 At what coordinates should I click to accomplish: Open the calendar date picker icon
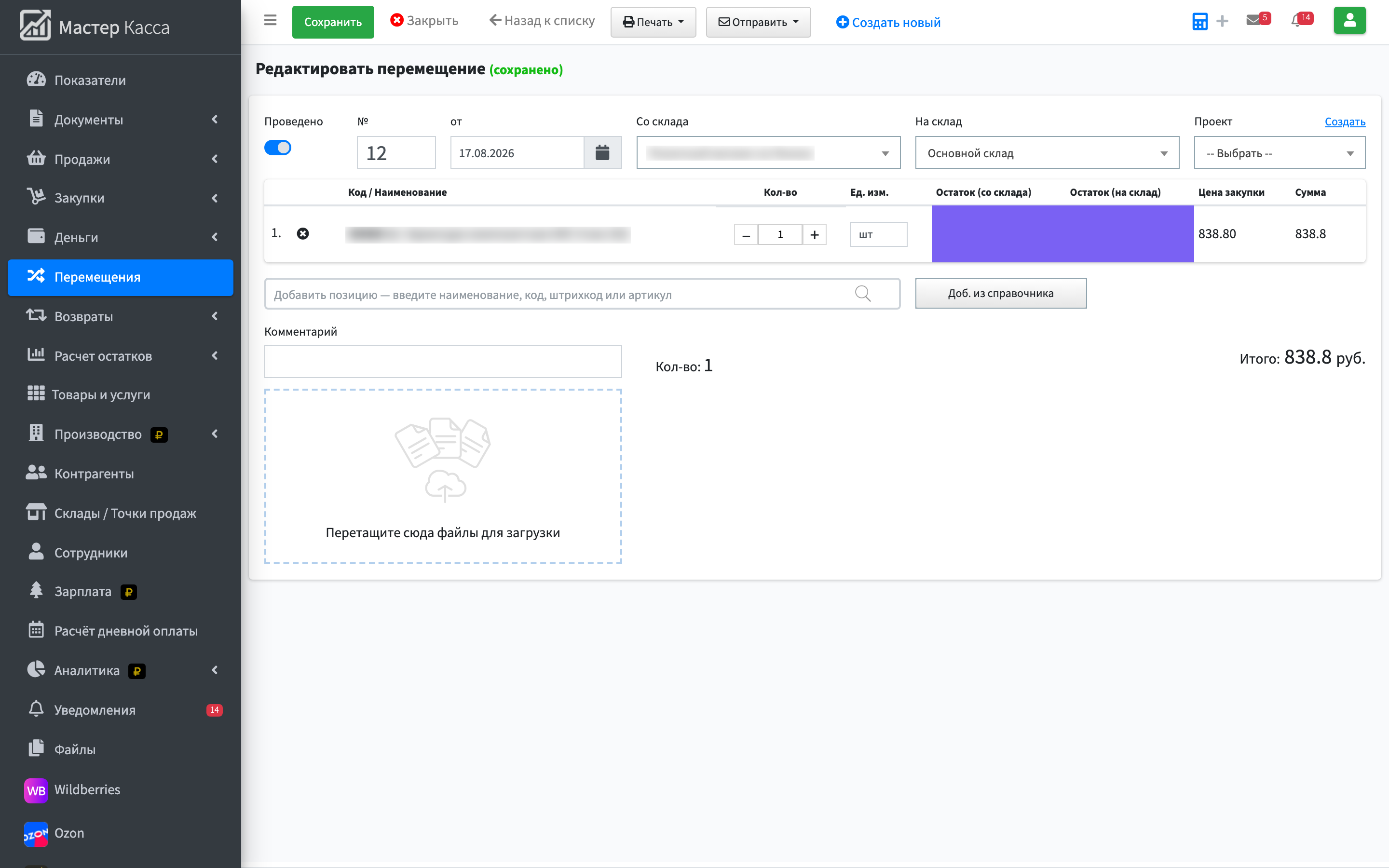pos(602,153)
